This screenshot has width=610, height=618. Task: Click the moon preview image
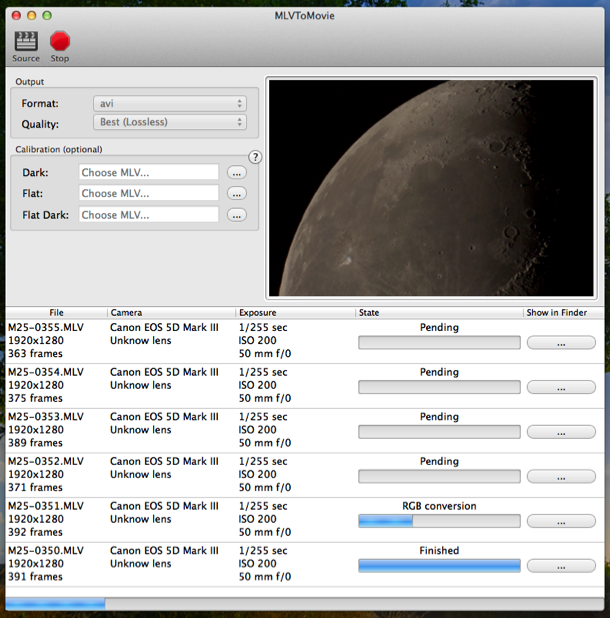[434, 187]
